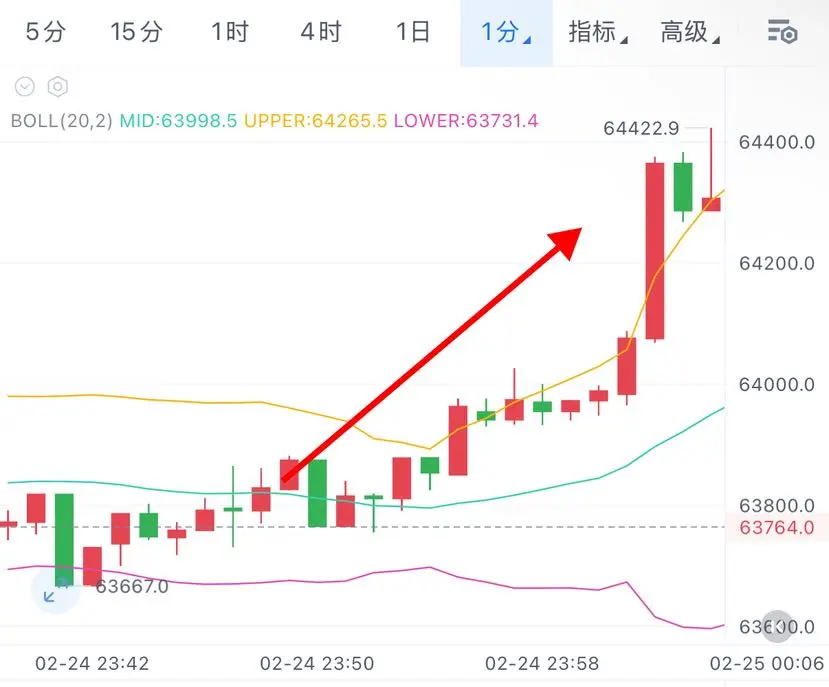Click the 64200.0 price axis label

click(x=777, y=263)
